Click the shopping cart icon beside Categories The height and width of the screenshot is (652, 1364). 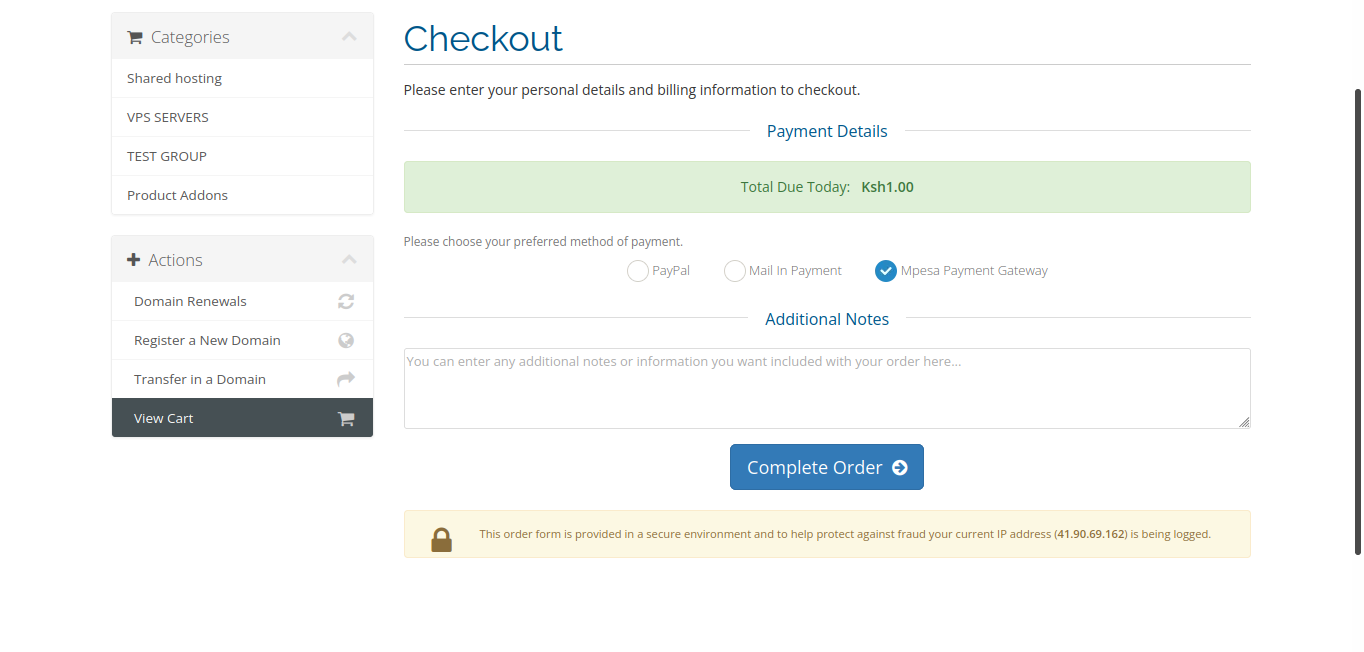coord(135,38)
